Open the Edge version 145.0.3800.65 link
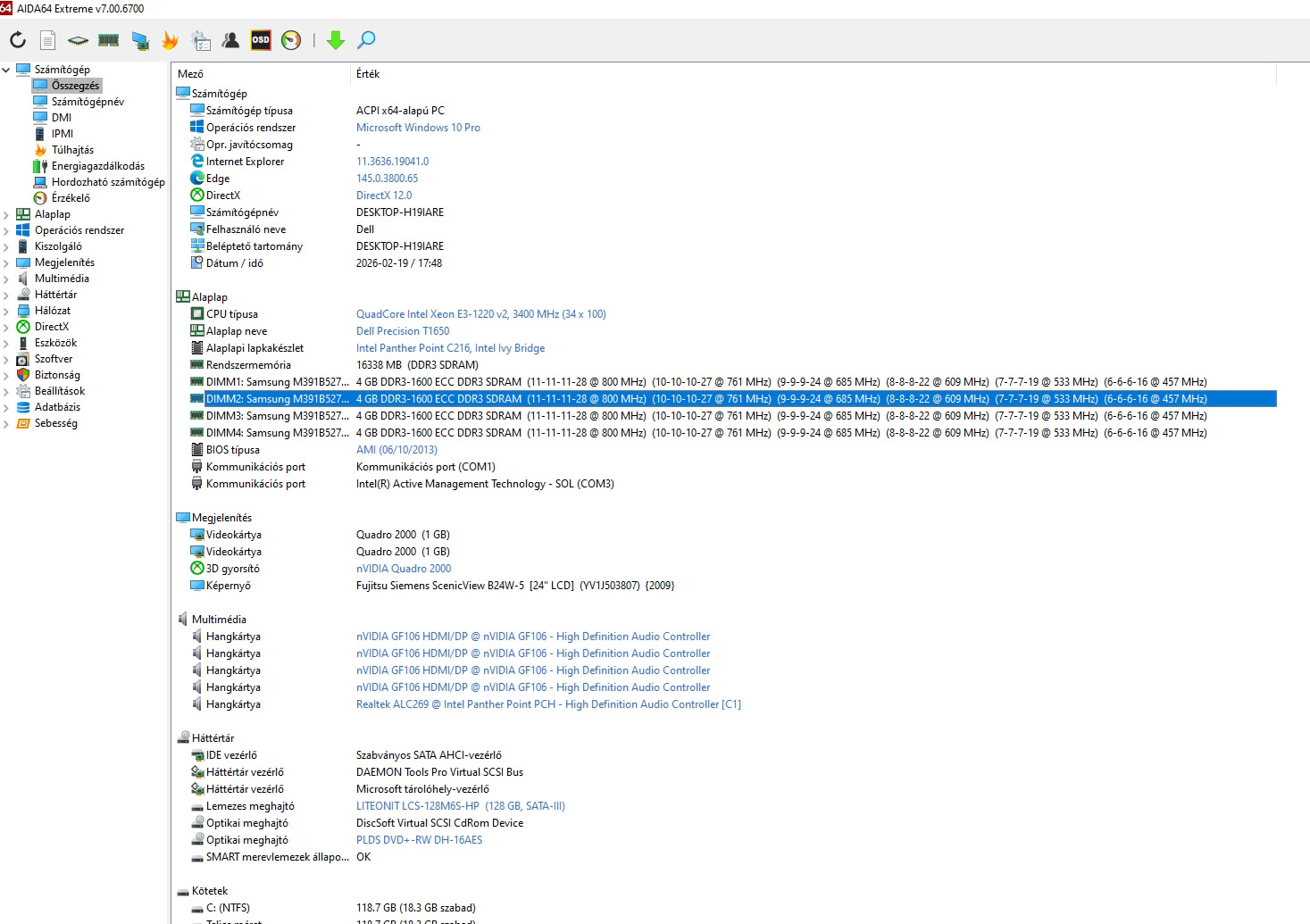This screenshot has height=924, width=1310. click(x=387, y=179)
